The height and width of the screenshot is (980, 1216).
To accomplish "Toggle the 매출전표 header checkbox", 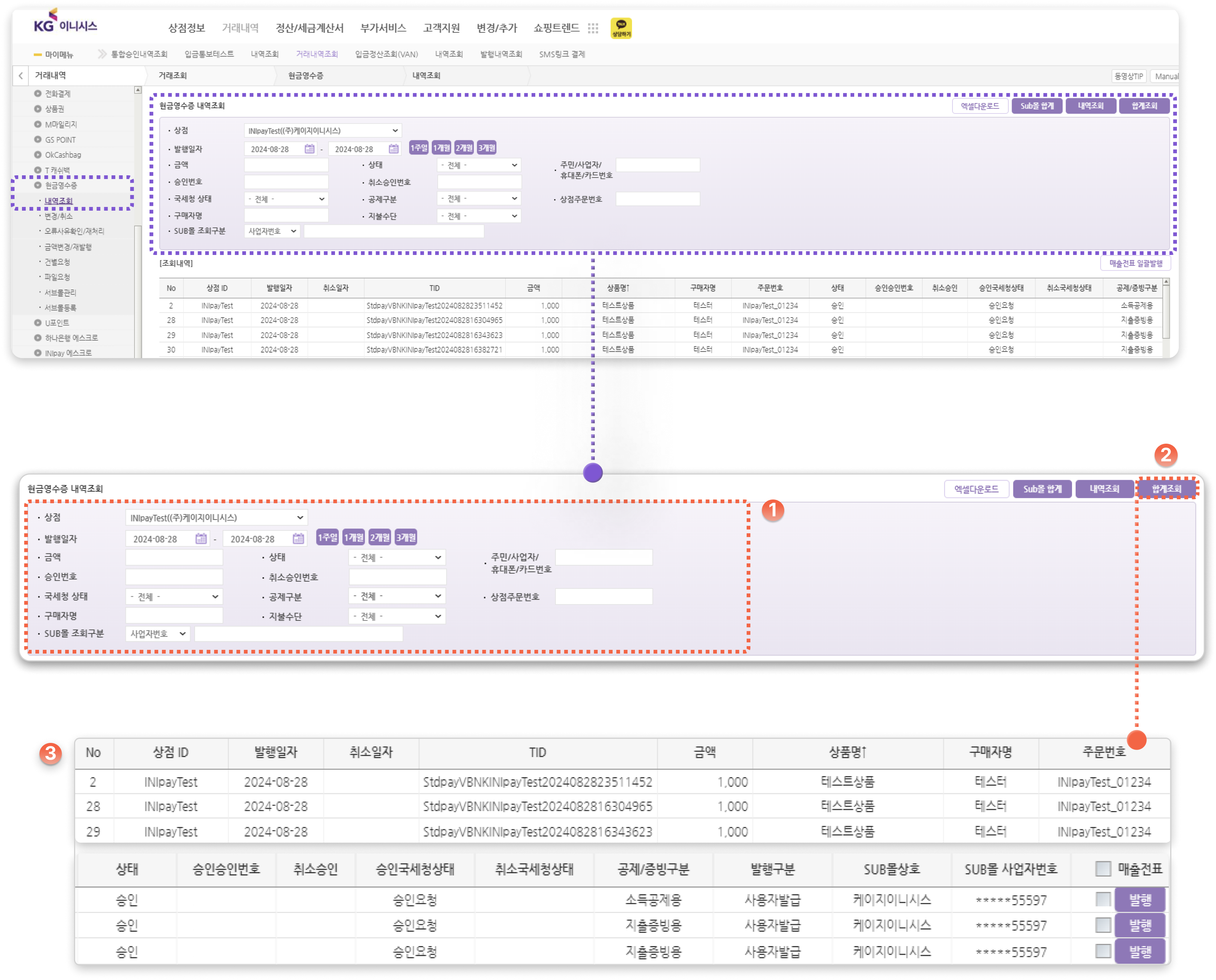I will [1102, 868].
